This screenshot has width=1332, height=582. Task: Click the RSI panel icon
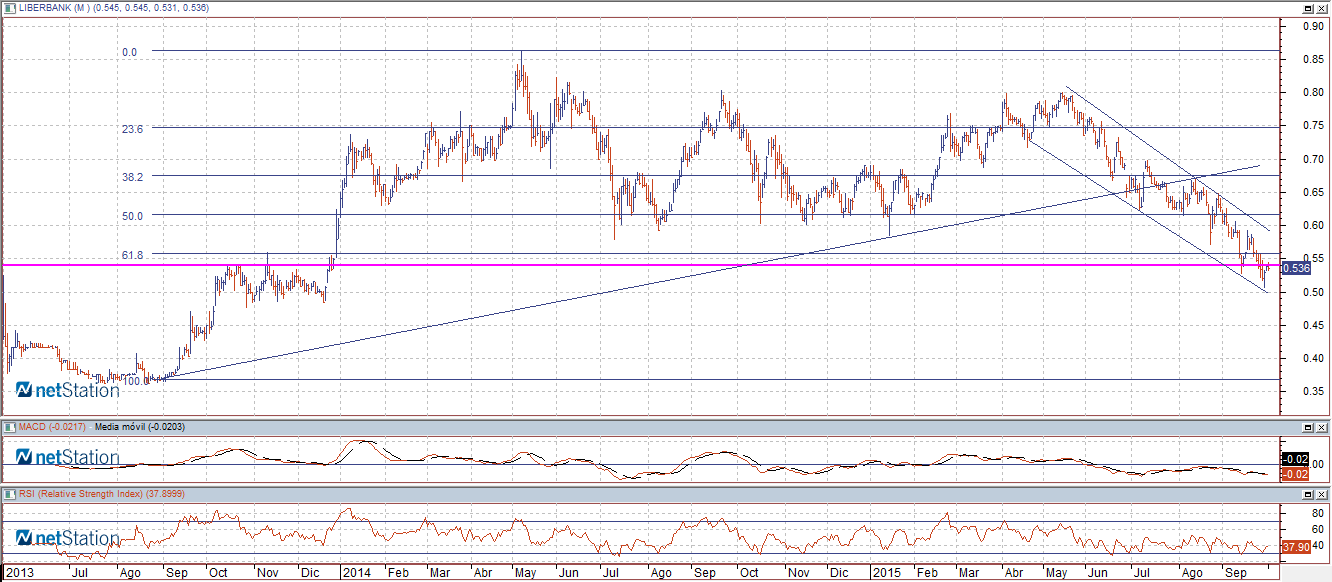tap(8, 494)
